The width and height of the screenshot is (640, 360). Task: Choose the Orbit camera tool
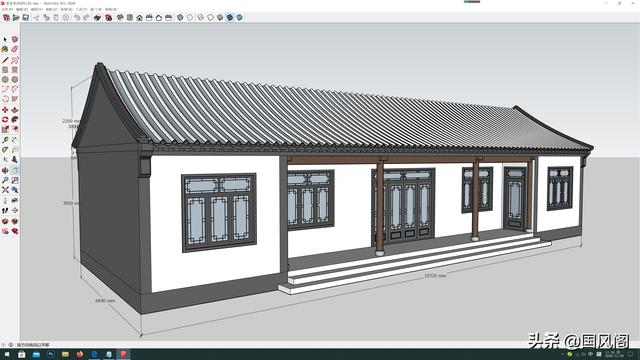5,170
